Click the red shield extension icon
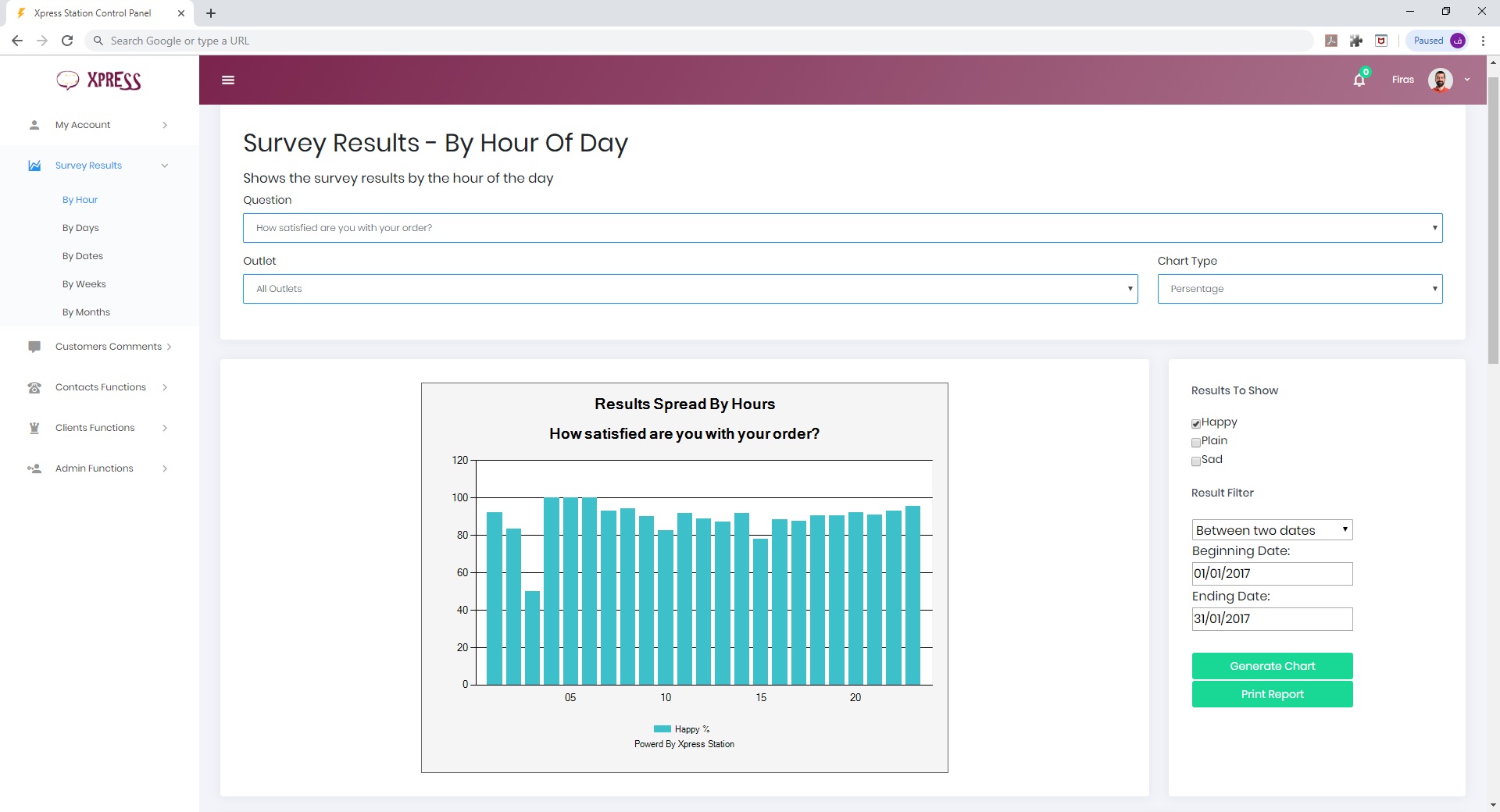 [x=1381, y=41]
